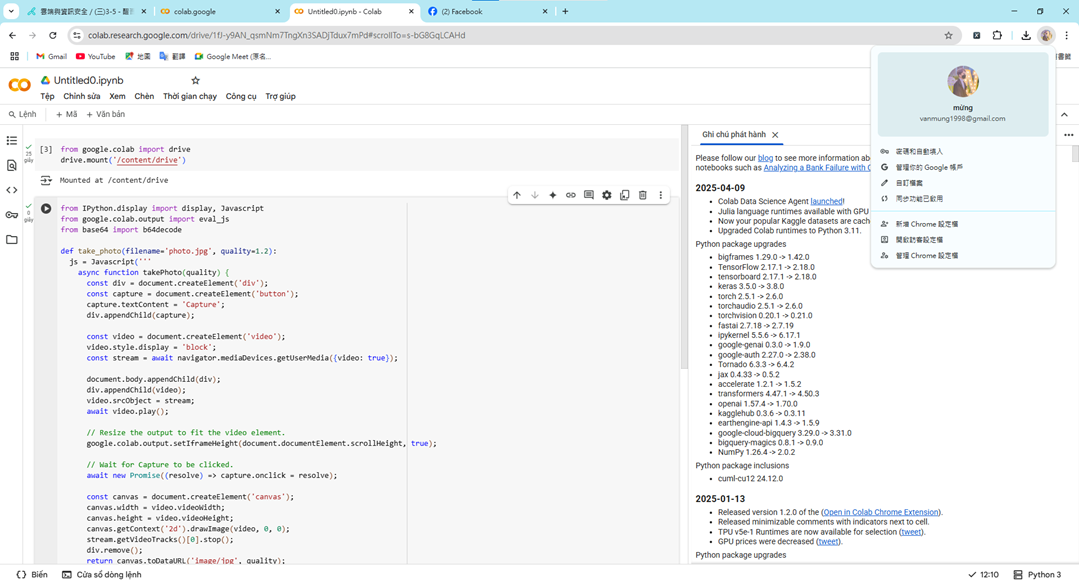
Task: Open the Thời gian chạy menu
Action: [189, 97]
